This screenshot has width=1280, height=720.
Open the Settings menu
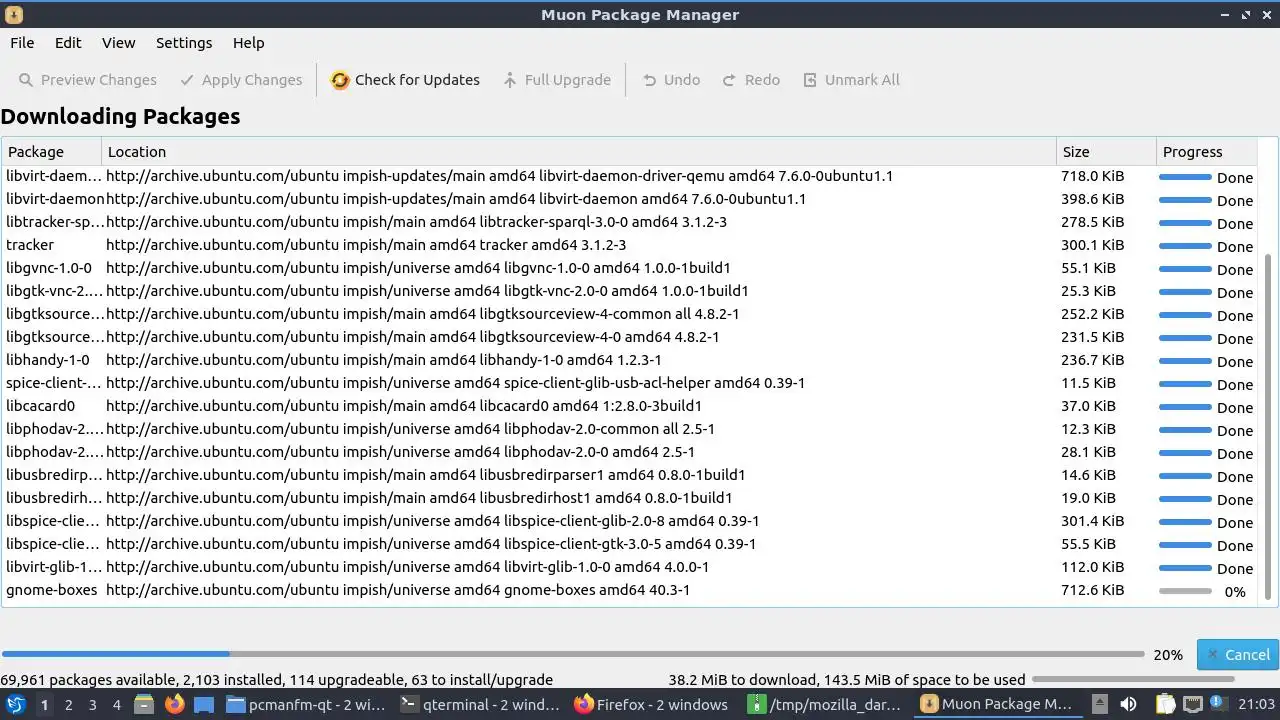click(184, 43)
